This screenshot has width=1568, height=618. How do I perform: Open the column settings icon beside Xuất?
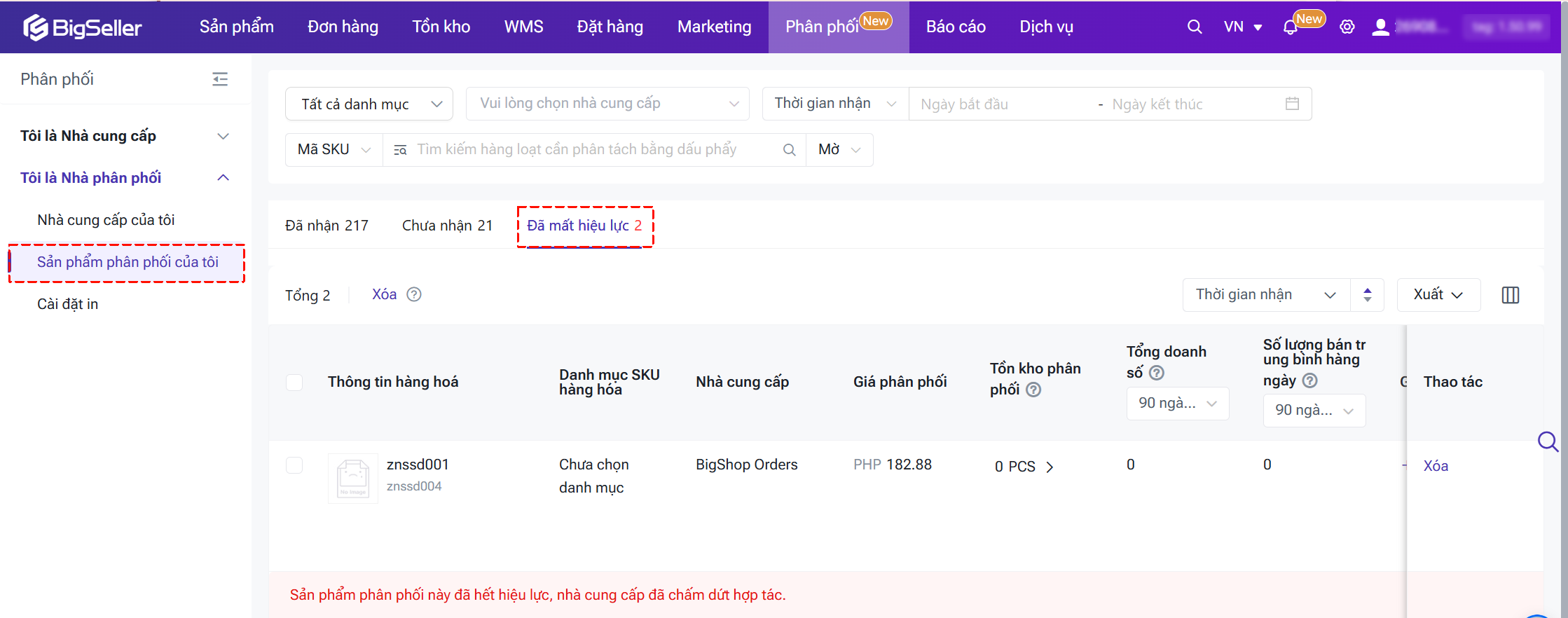coord(1510,295)
